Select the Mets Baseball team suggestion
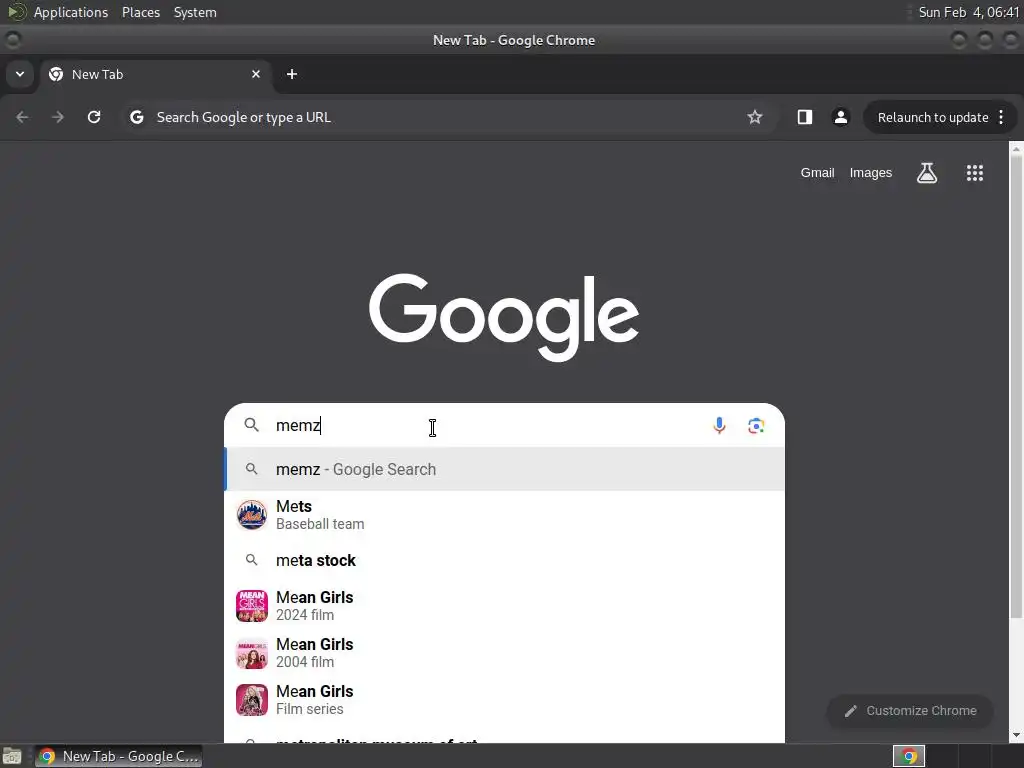1024x768 pixels. point(504,515)
